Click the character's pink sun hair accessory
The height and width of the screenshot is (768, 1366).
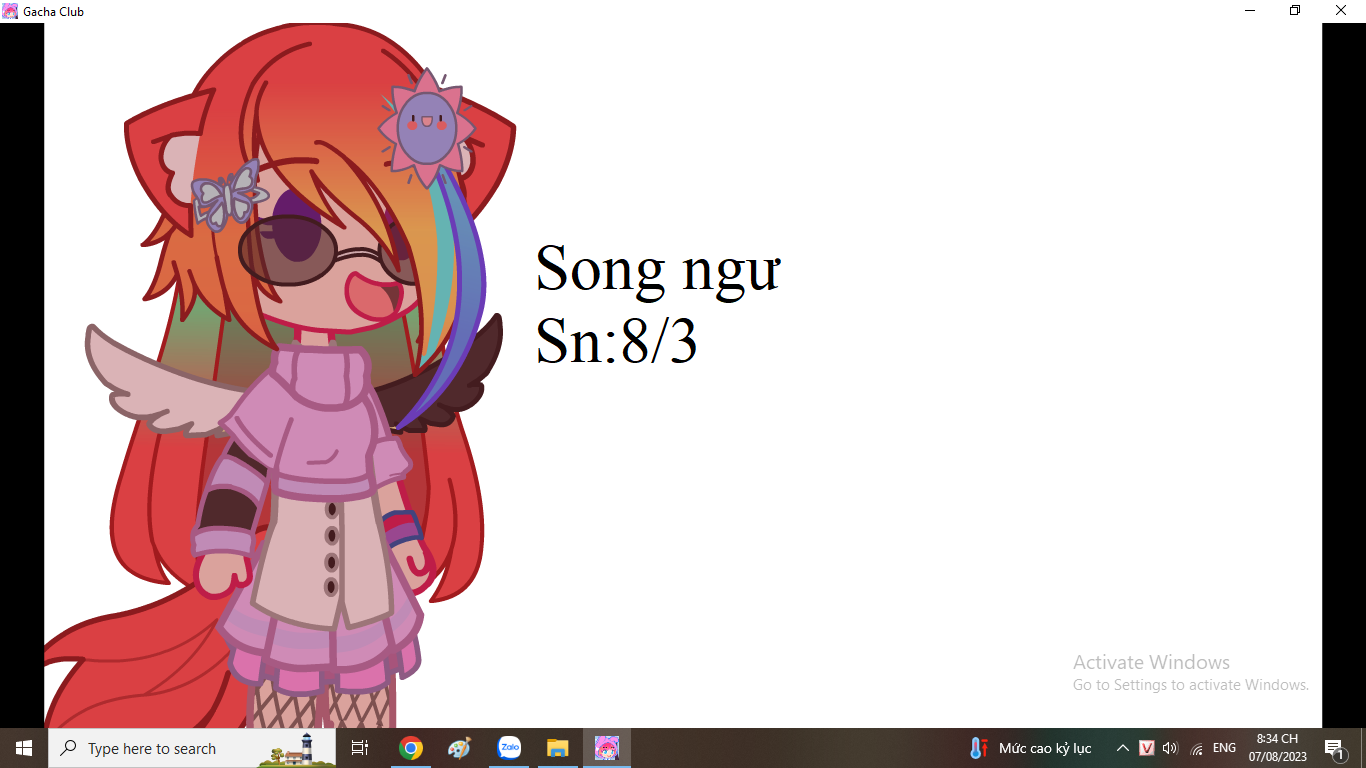point(426,127)
